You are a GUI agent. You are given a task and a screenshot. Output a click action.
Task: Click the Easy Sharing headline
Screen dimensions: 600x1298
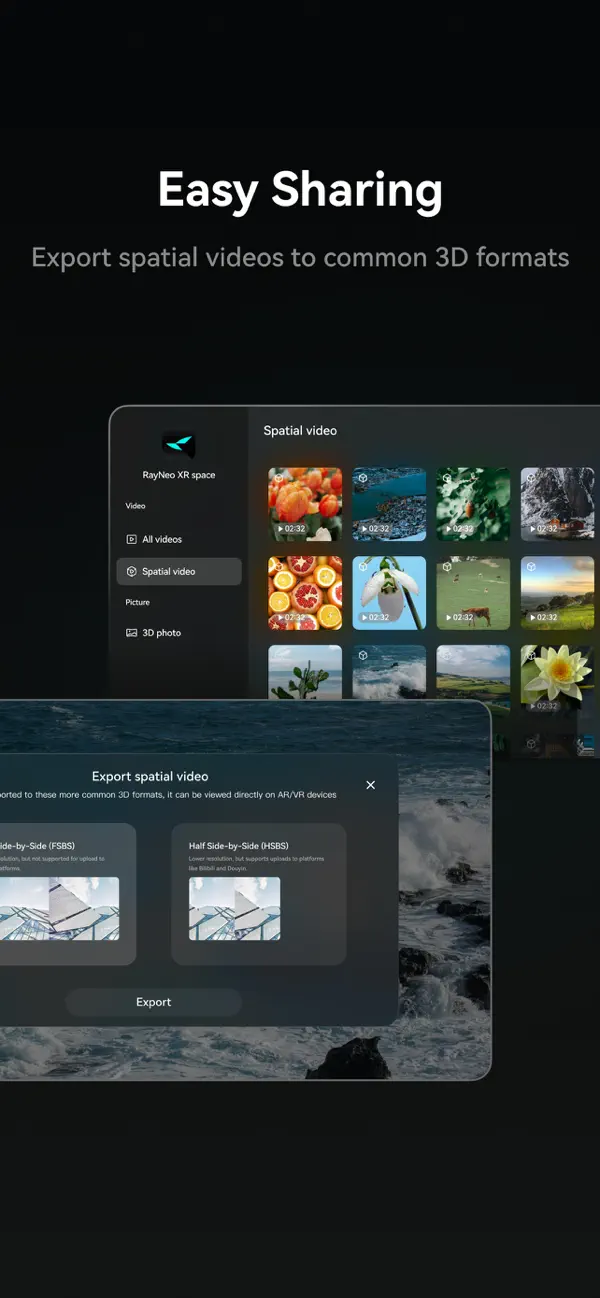[300, 190]
